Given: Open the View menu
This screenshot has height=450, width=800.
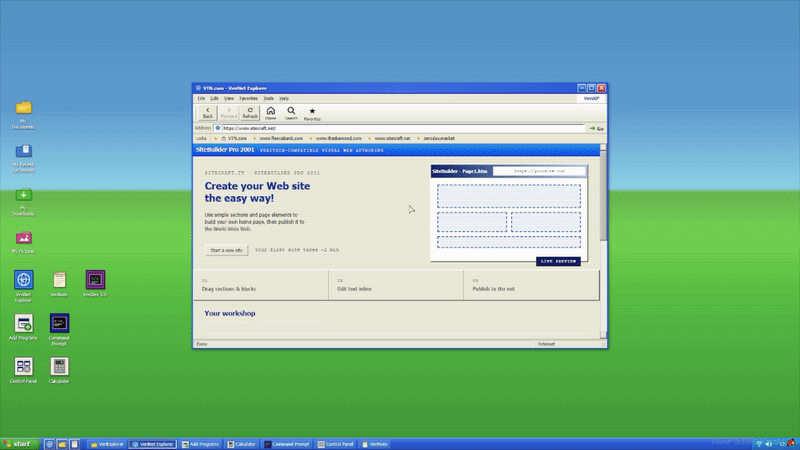Looking at the screenshot, I should 229,98.
